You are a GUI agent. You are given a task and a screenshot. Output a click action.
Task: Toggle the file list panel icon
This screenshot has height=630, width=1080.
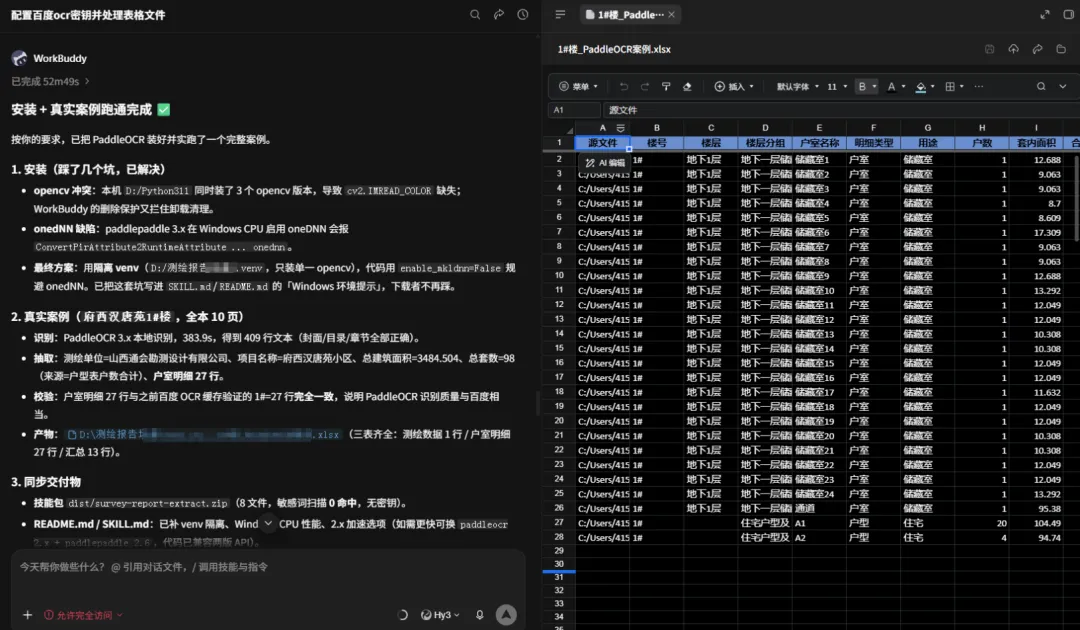560,14
